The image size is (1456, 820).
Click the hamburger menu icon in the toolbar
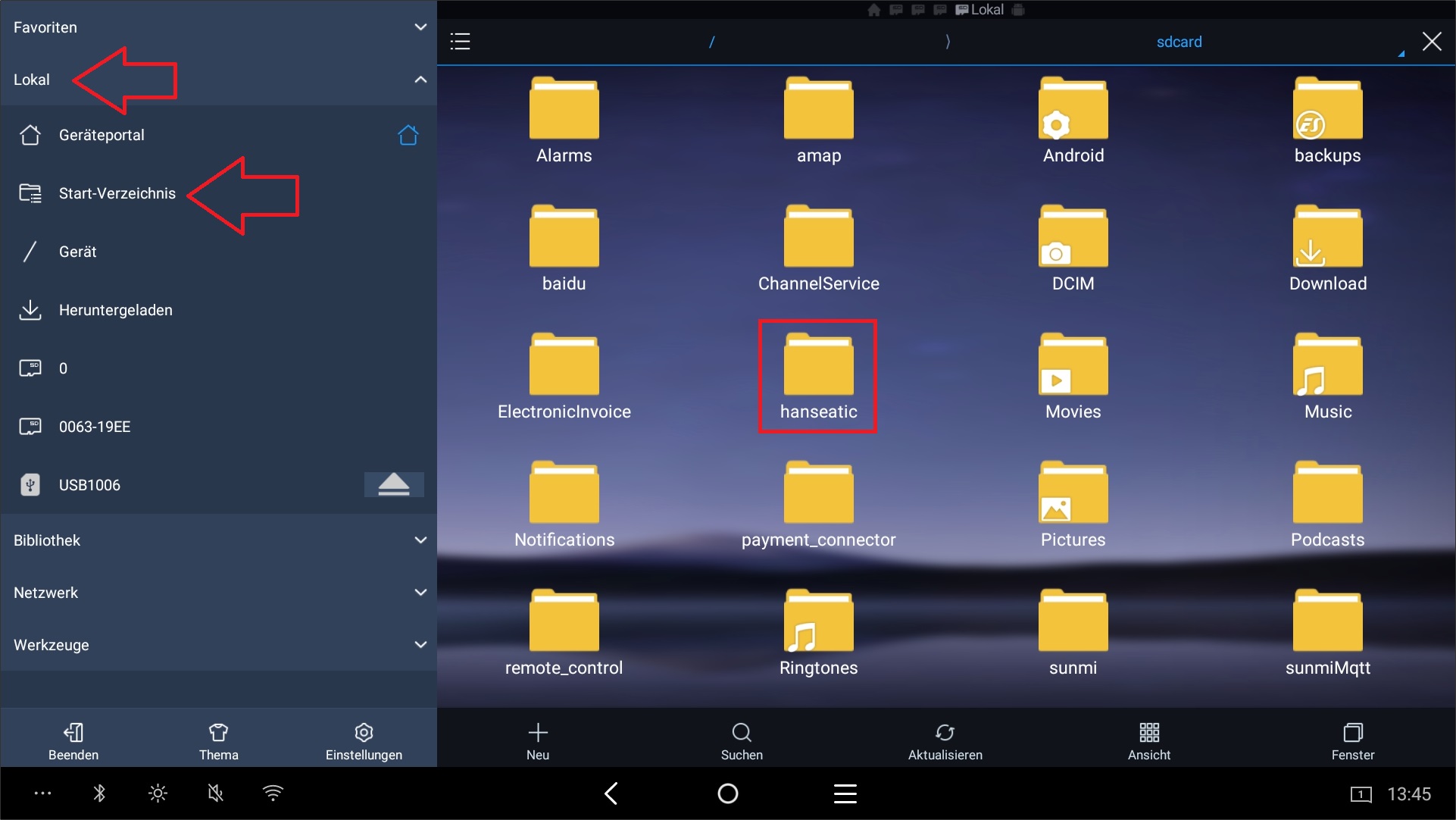point(460,42)
